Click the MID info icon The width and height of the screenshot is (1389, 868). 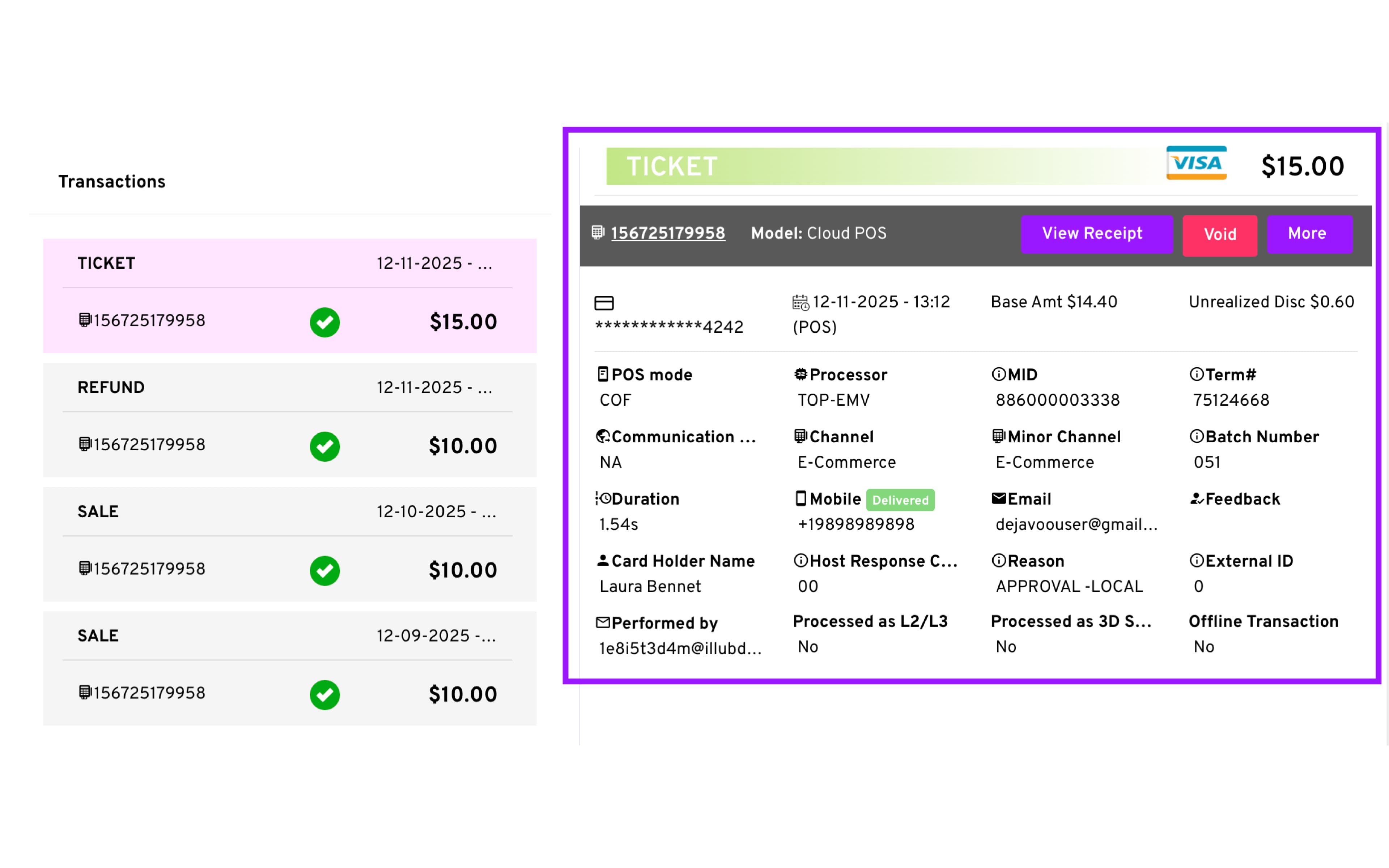[999, 375]
